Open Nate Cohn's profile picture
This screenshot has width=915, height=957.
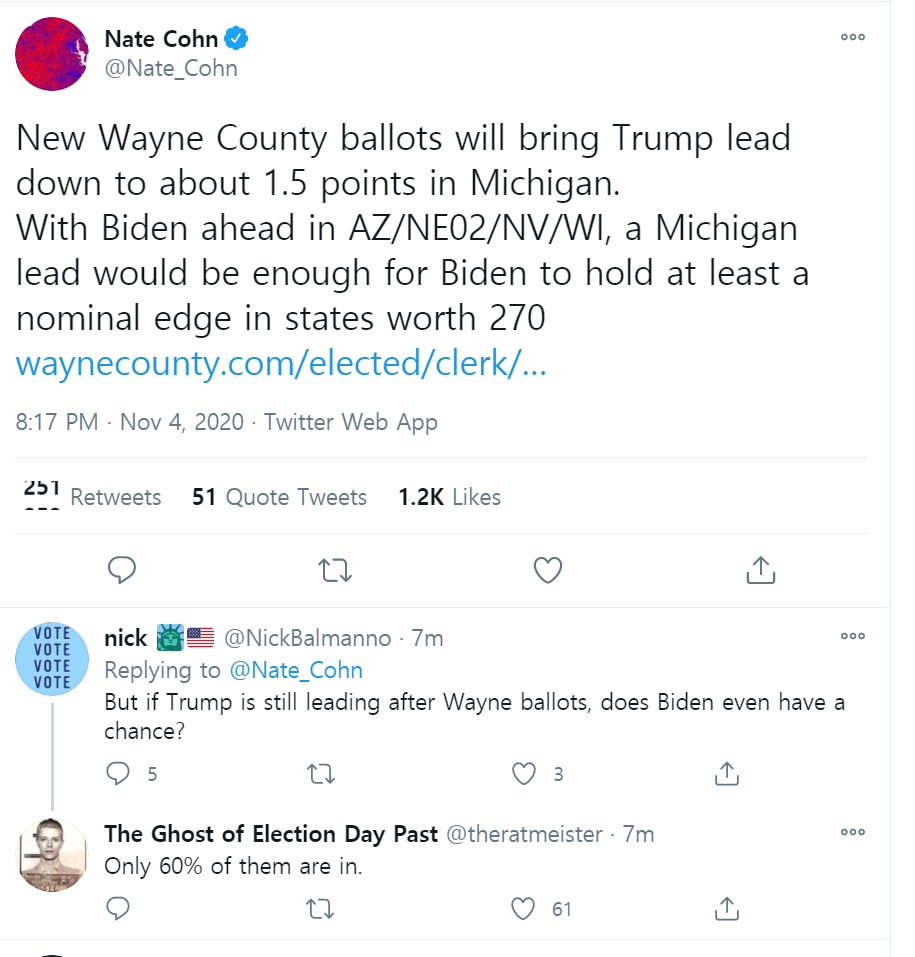(x=52, y=54)
